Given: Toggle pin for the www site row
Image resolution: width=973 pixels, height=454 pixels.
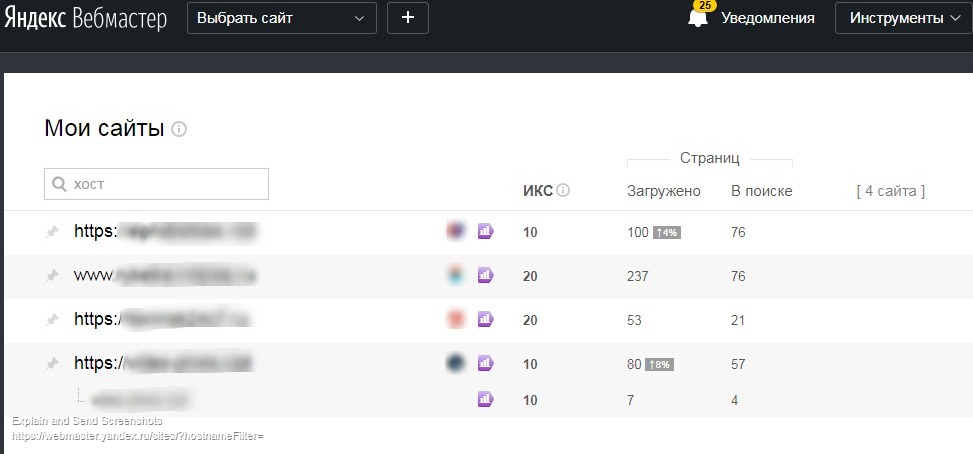Looking at the screenshot, I should click(x=53, y=275).
